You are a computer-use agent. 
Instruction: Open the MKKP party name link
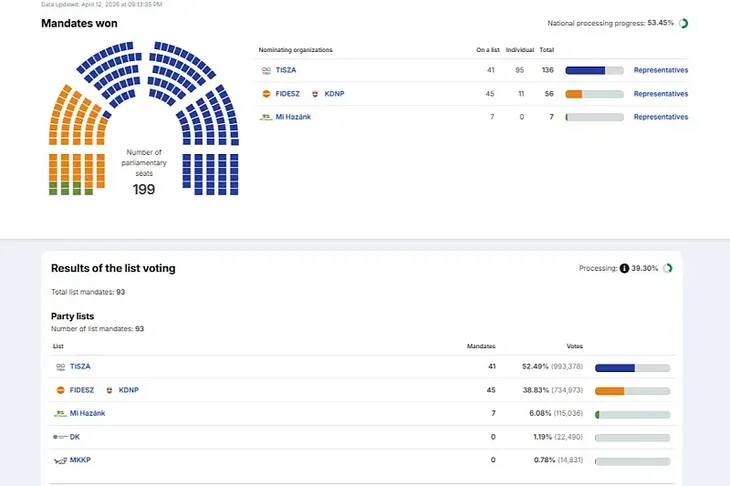(x=81, y=460)
